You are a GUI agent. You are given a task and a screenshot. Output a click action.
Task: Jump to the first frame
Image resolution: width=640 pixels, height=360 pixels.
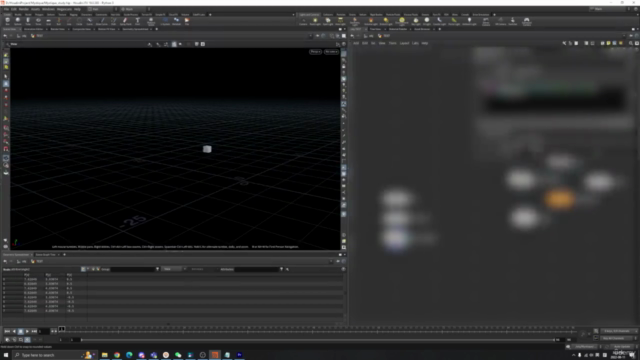[x=7, y=331]
